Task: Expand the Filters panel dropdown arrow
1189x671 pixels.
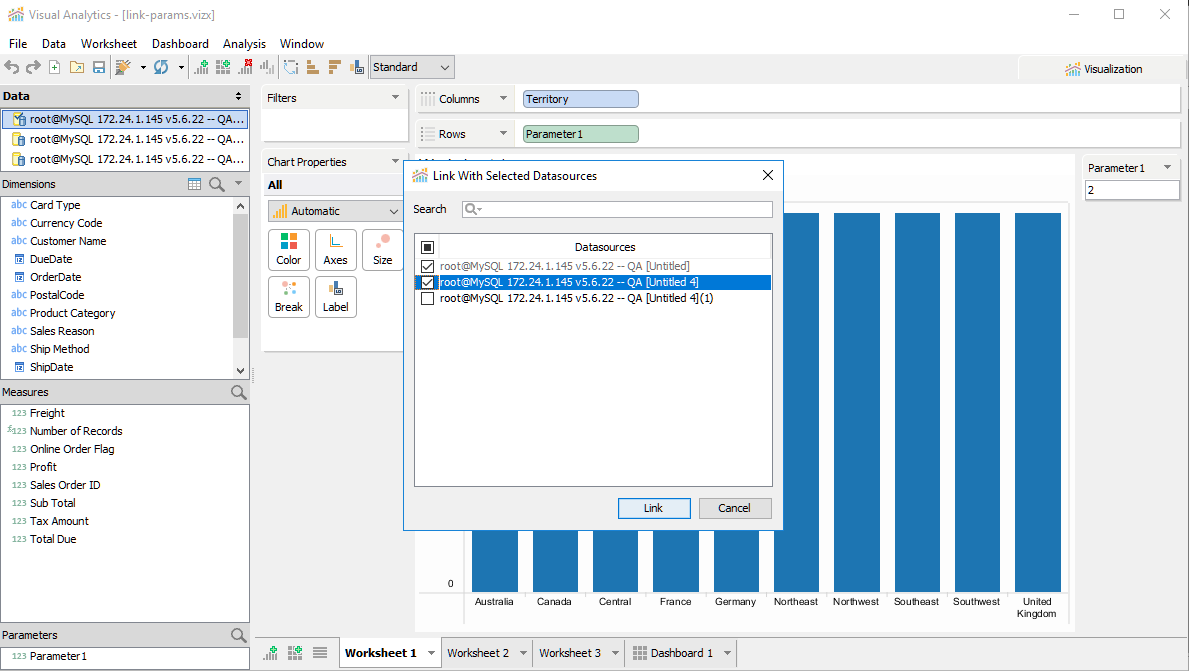Action: pyautogui.click(x=395, y=97)
